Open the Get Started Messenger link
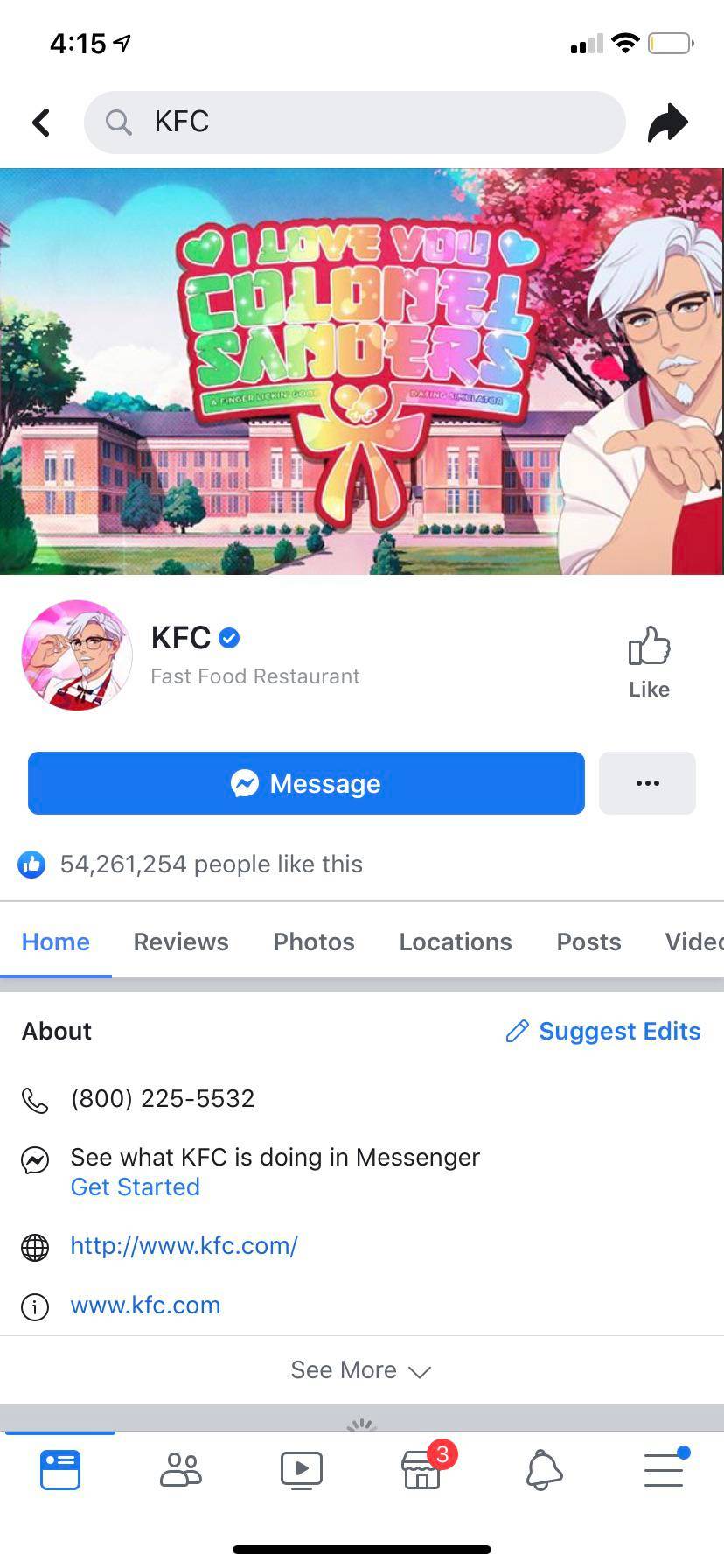This screenshot has height=1568, width=724. coord(136,1186)
